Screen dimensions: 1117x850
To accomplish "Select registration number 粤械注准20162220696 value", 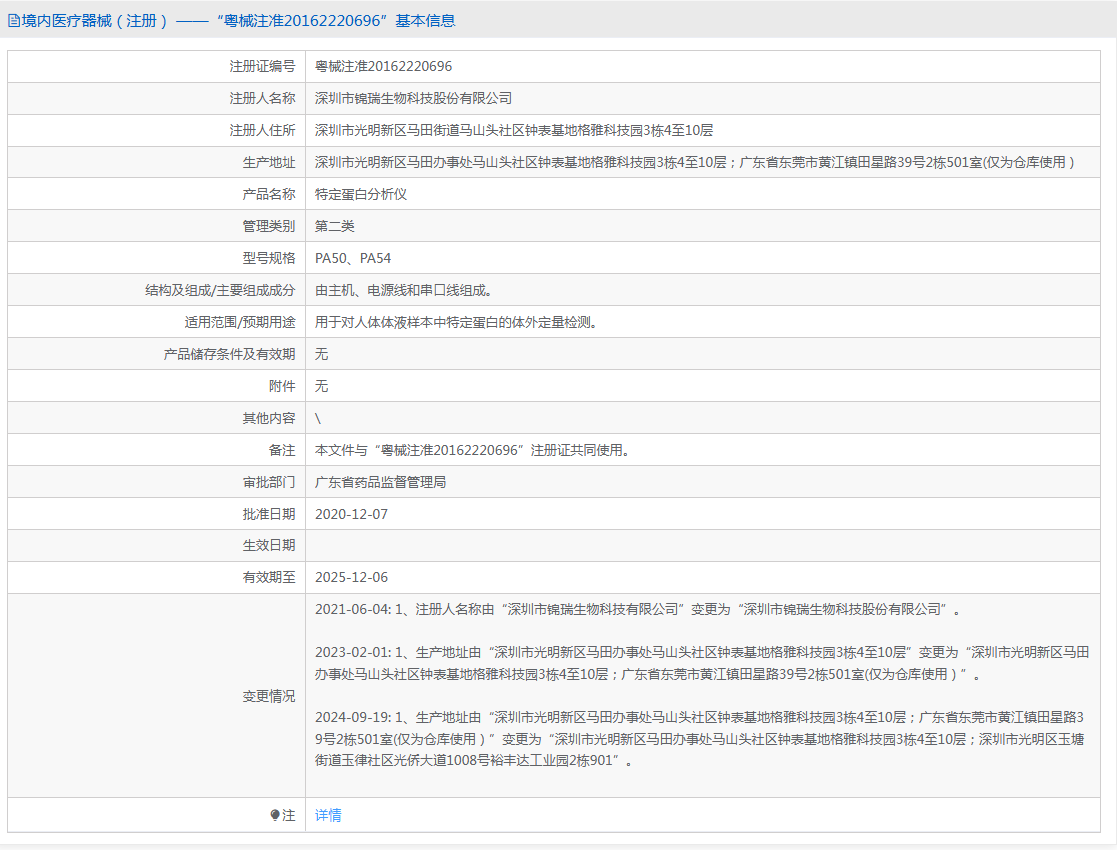I will tap(383, 66).
